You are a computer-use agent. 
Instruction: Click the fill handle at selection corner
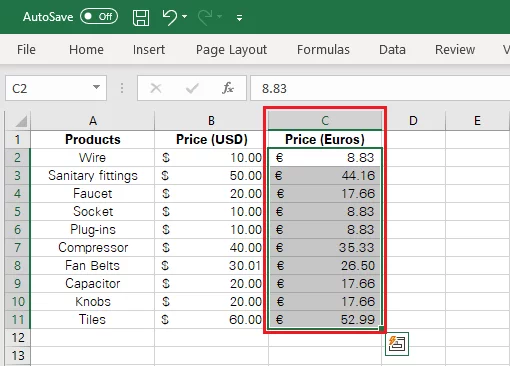click(381, 328)
